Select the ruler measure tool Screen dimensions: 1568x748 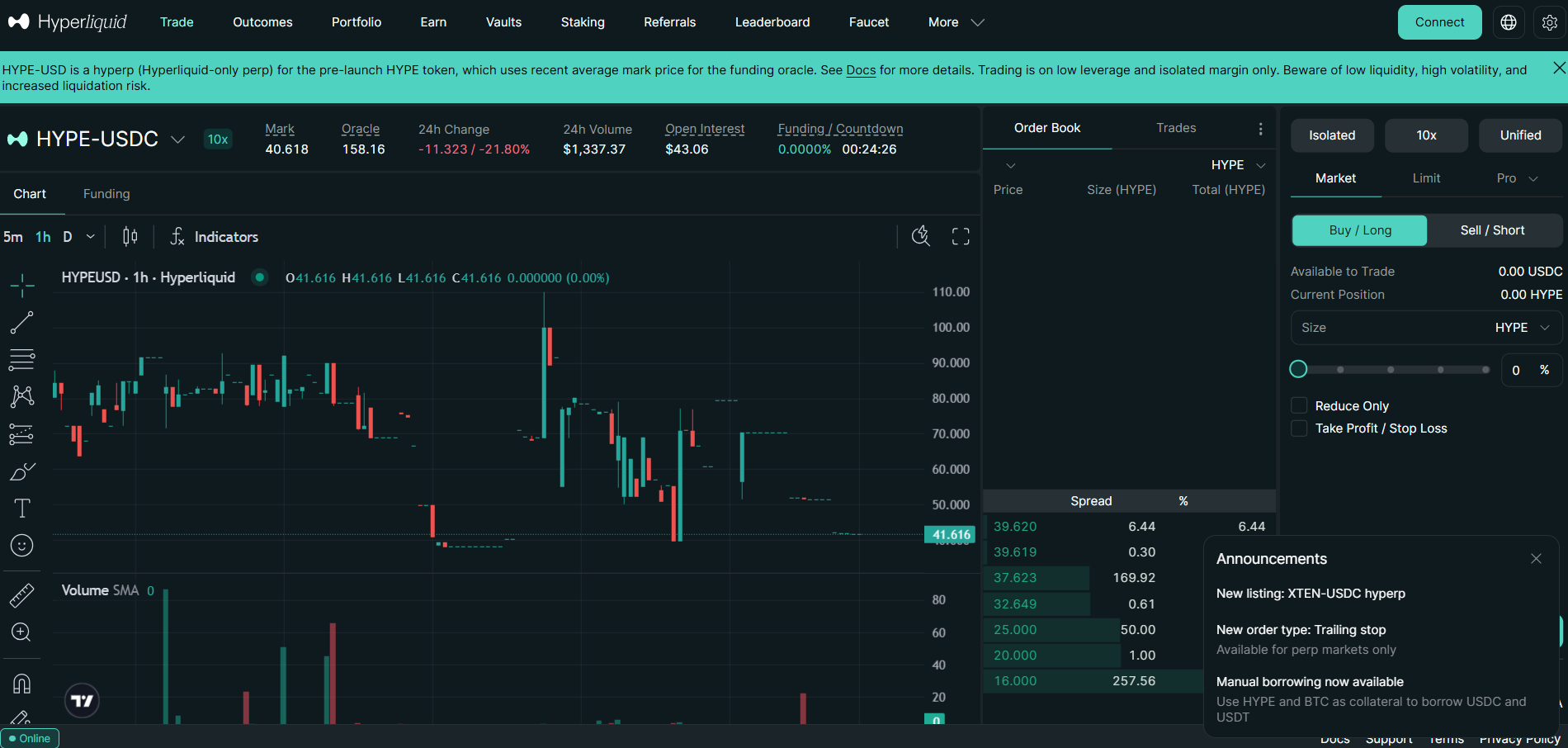click(x=22, y=595)
